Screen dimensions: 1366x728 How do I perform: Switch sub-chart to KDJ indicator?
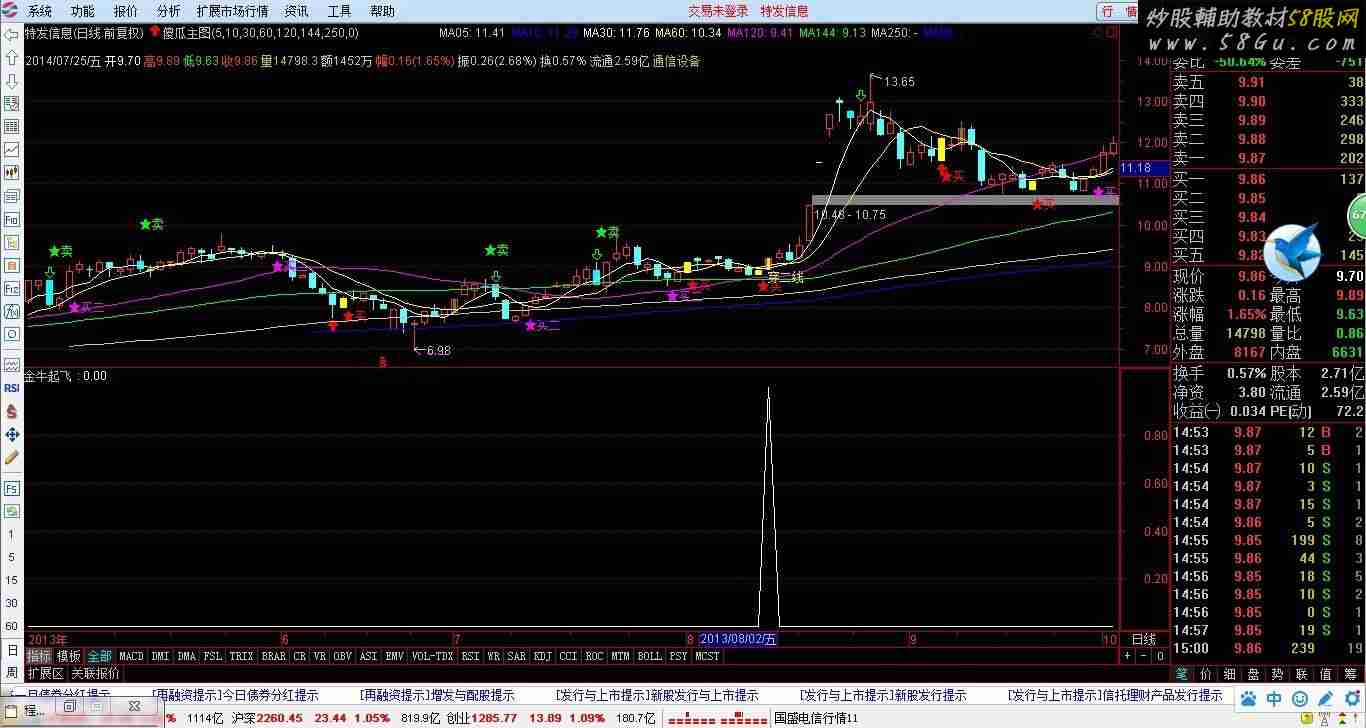pos(542,656)
